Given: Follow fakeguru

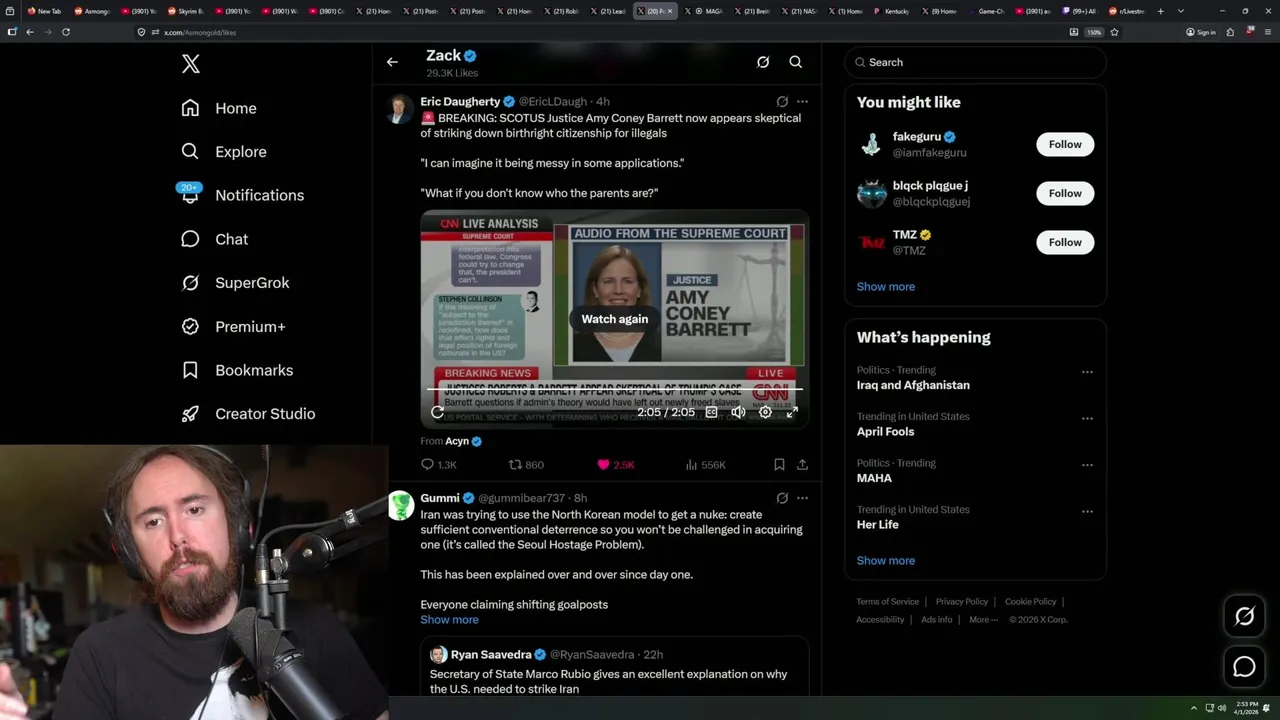Looking at the screenshot, I should [x=1065, y=144].
